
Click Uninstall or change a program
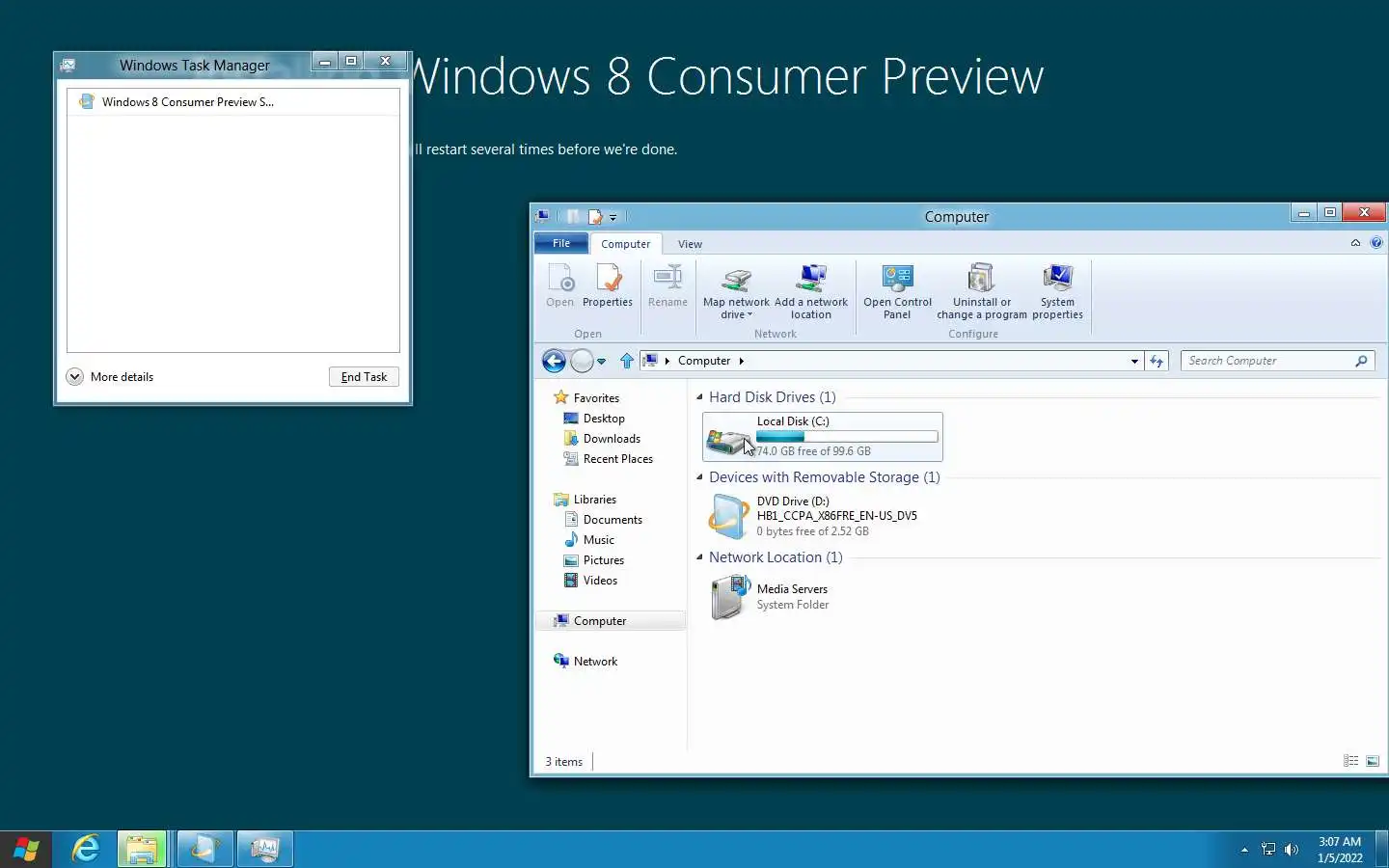click(x=981, y=291)
